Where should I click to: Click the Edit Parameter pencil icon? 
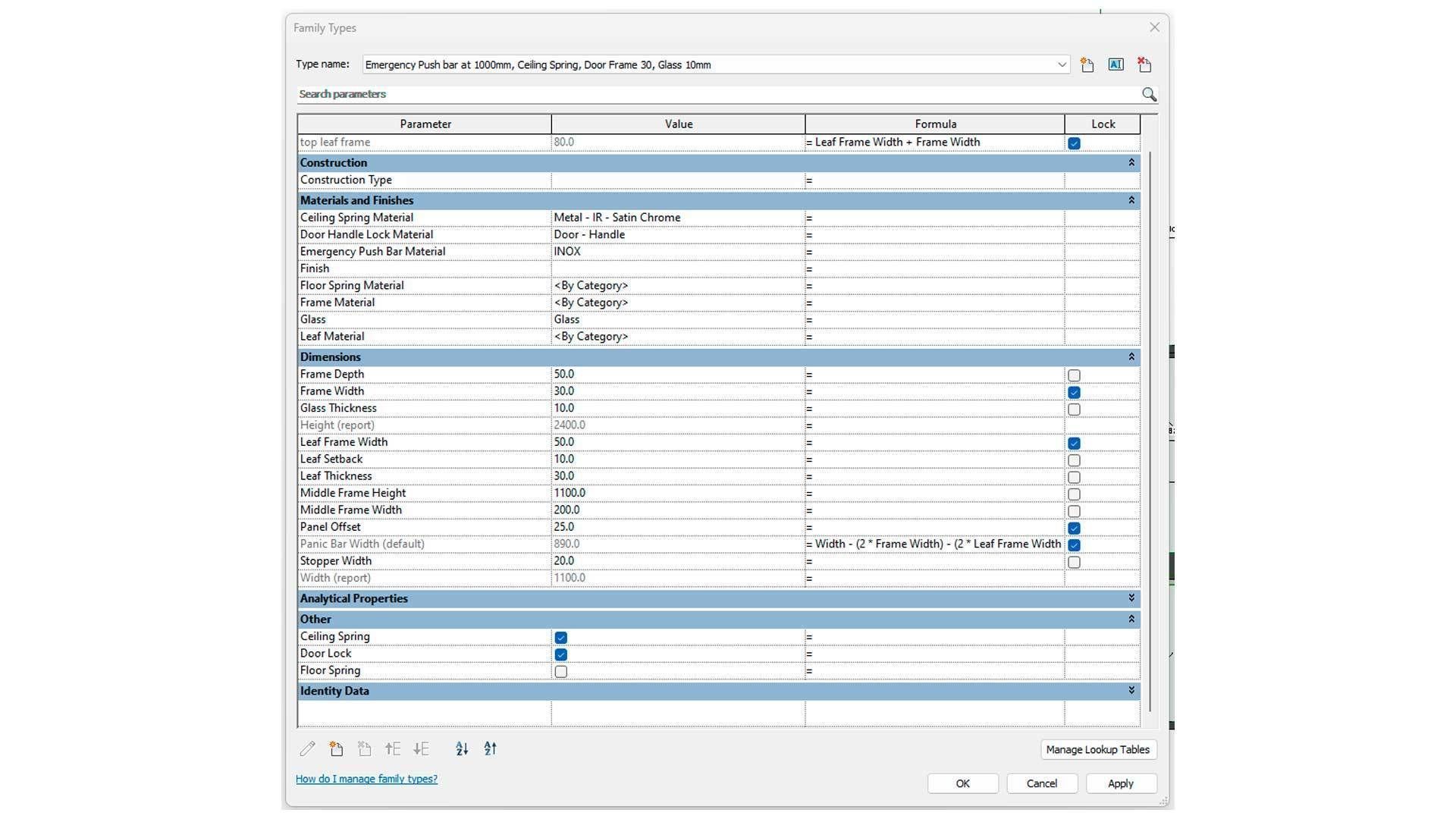point(307,749)
